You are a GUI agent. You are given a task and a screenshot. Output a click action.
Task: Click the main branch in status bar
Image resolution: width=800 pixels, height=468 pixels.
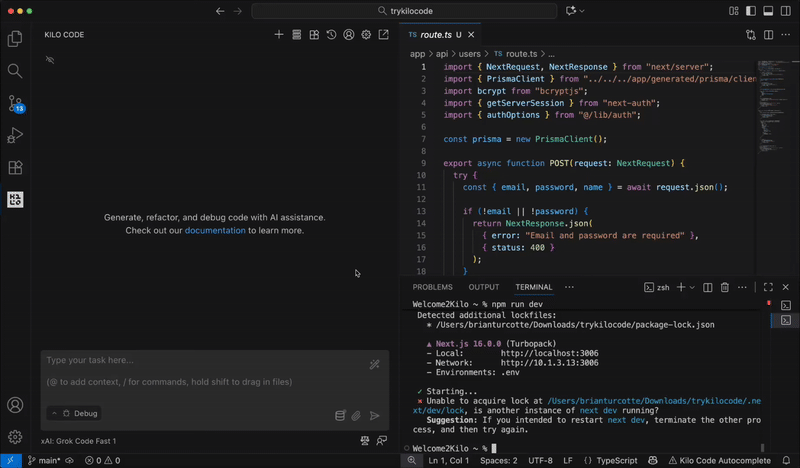click(43, 461)
